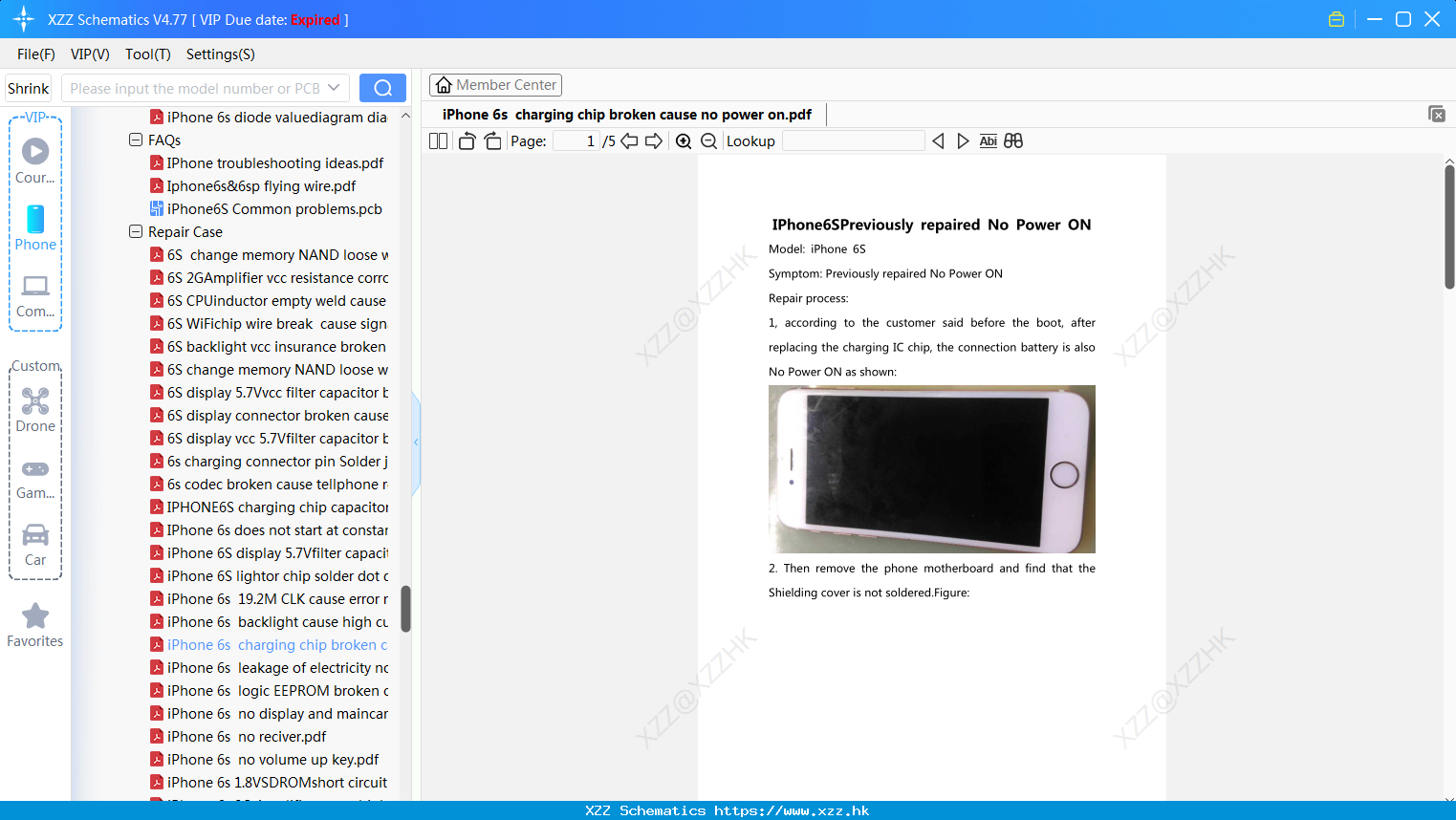Open 6s codec broken cause tellphone file
1456x820 pixels.
pyautogui.click(x=270, y=485)
